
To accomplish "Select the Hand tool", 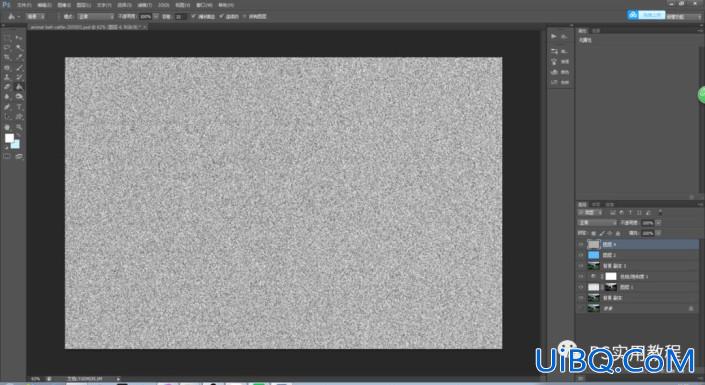I will coord(7,127).
